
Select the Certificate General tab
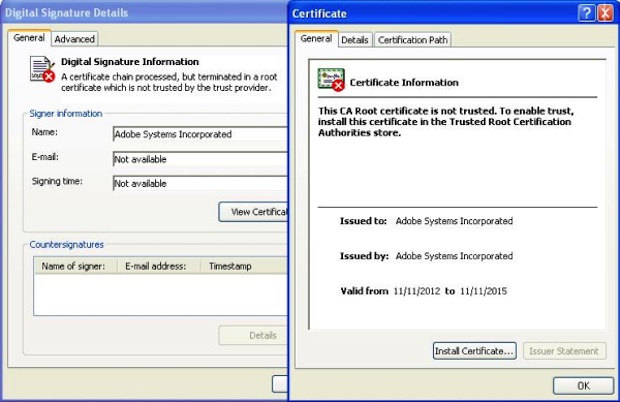[316, 39]
